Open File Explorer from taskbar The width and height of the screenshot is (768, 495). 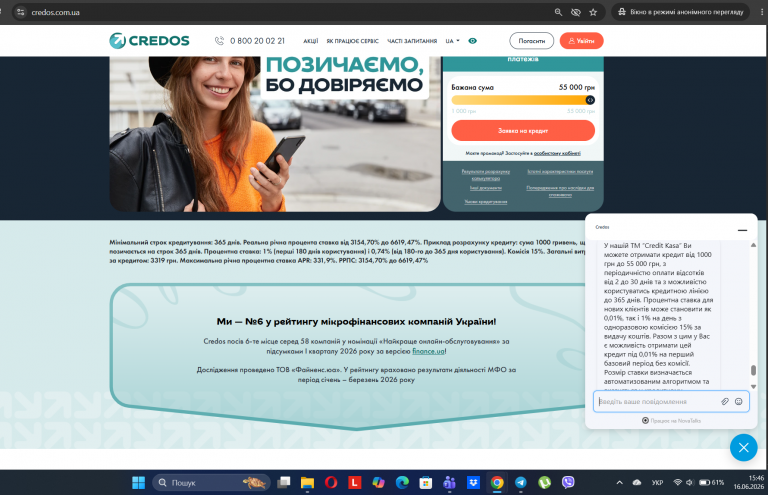click(307, 483)
